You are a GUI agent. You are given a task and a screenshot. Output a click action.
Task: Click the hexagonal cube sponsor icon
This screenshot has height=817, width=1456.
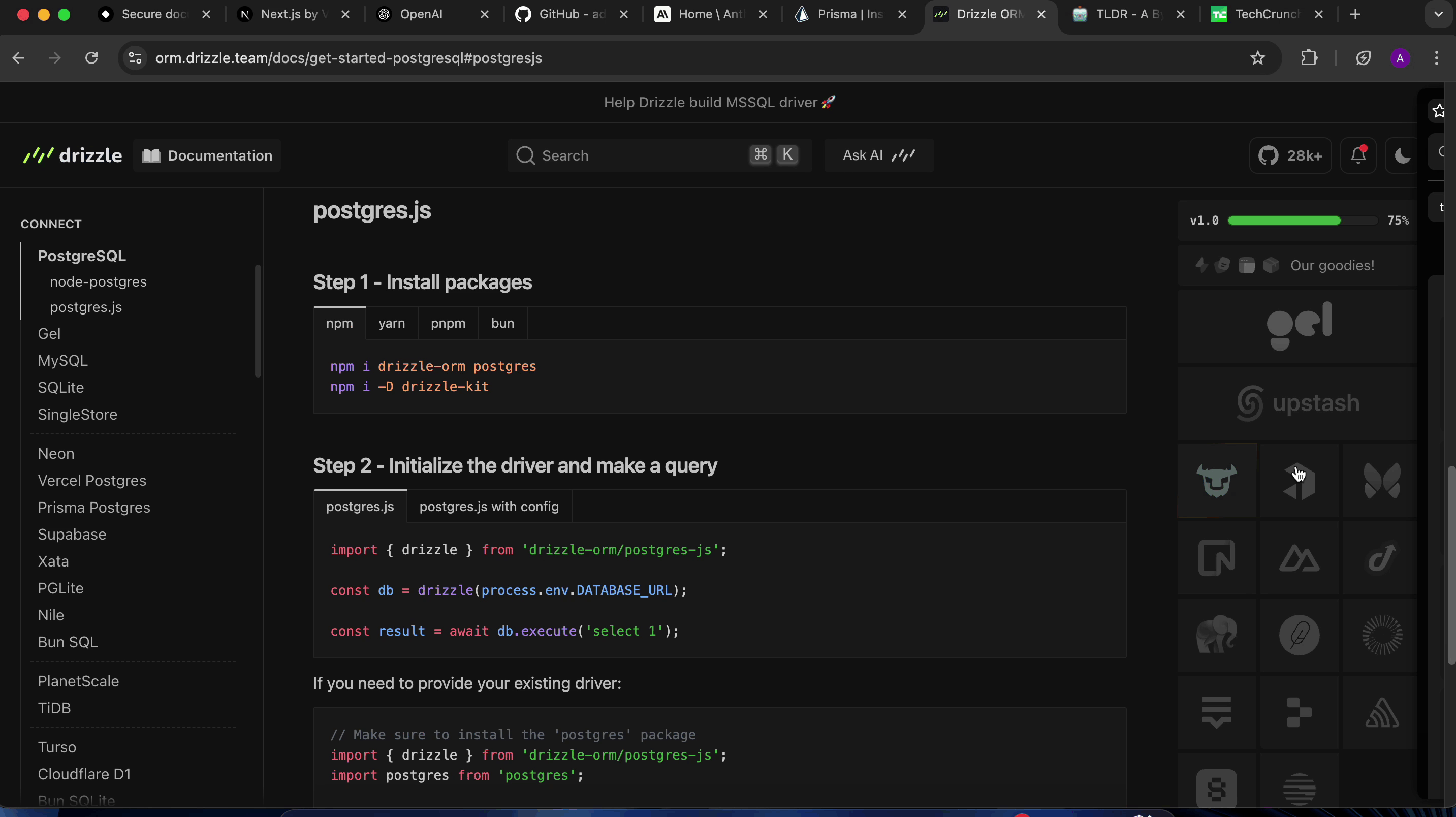click(1299, 481)
